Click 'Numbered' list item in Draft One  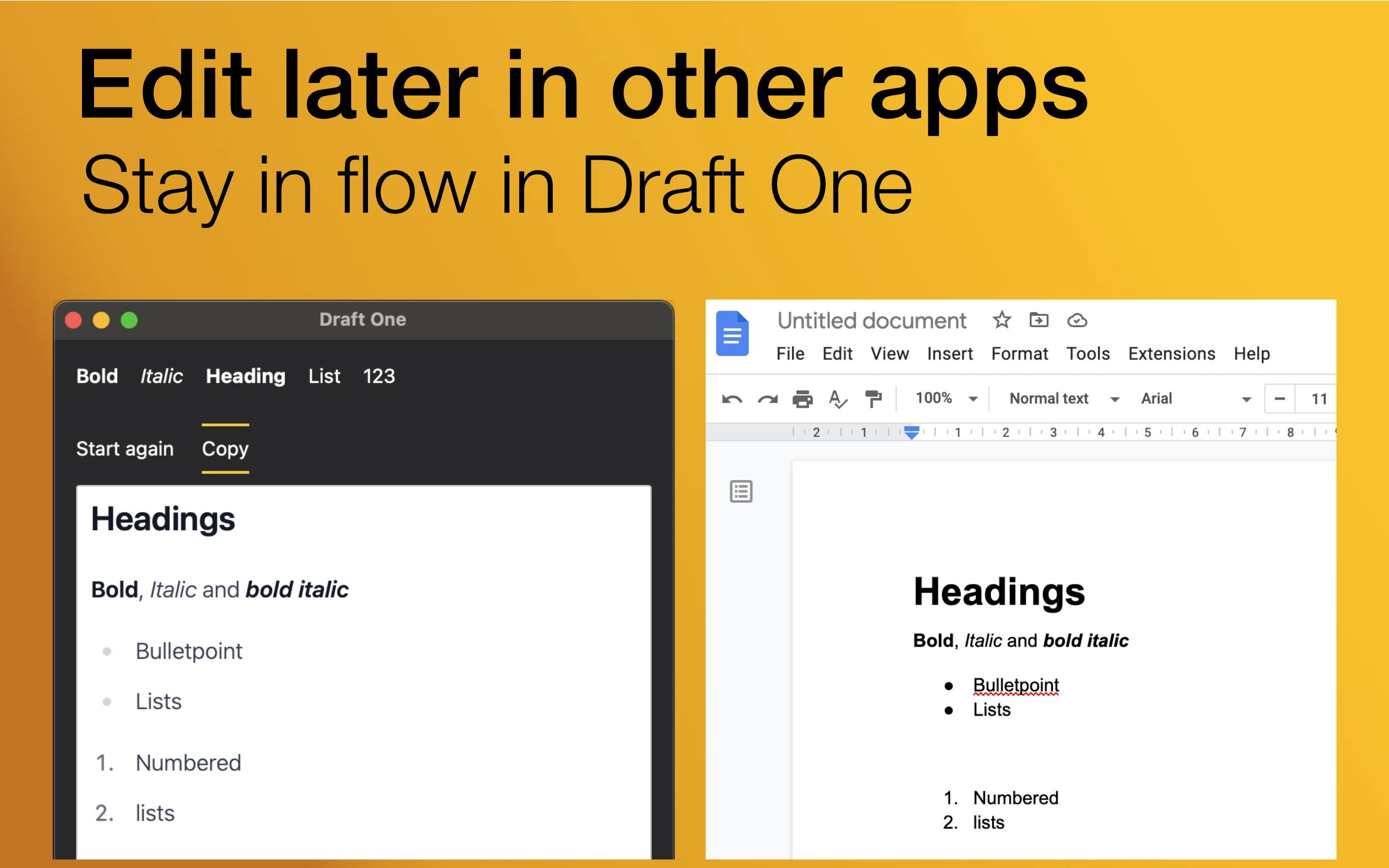tap(188, 763)
